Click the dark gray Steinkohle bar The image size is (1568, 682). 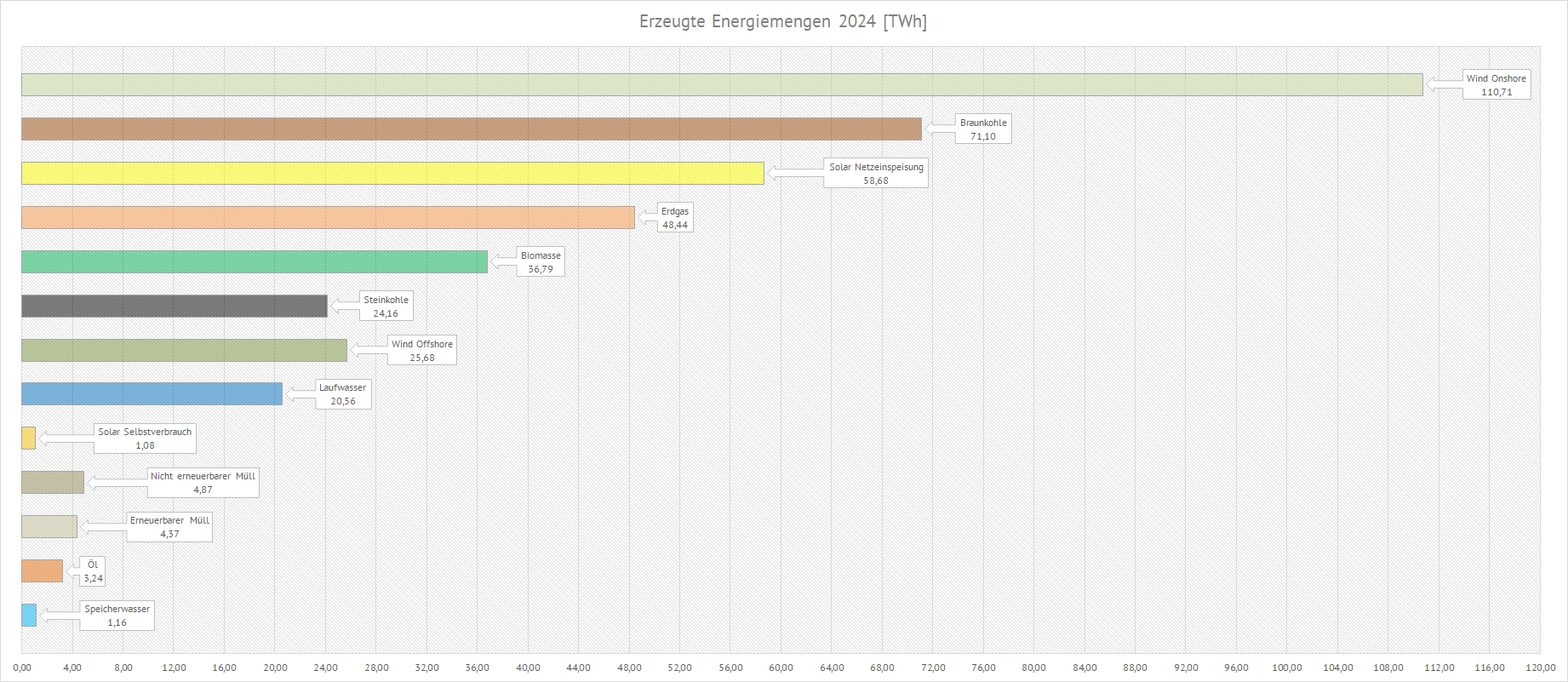pos(174,306)
